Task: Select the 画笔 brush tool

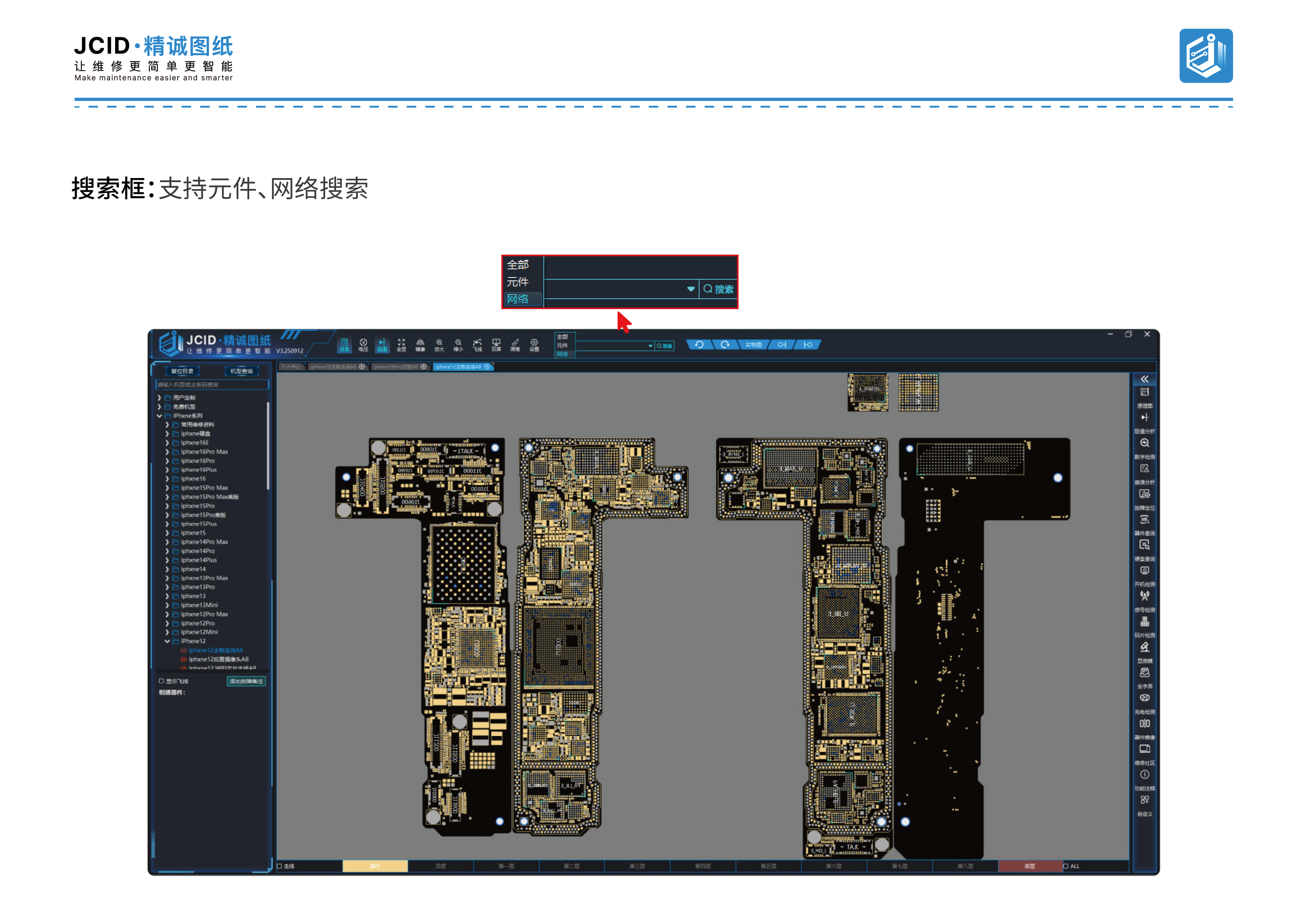Action: (515, 345)
